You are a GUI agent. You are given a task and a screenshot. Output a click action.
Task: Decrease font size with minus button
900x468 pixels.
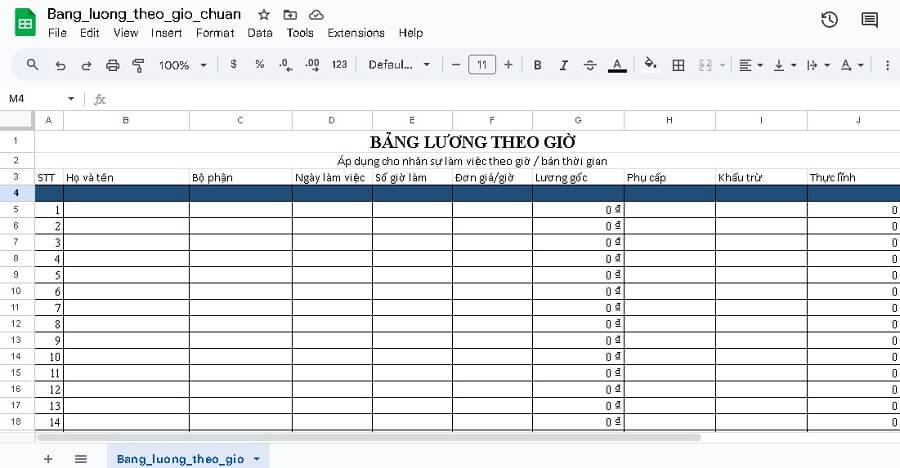click(456, 65)
